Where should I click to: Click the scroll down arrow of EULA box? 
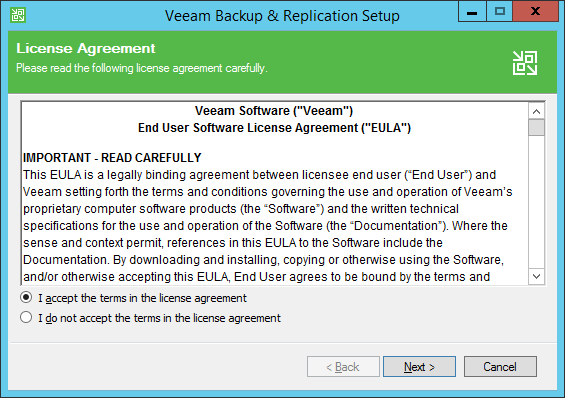click(x=536, y=276)
